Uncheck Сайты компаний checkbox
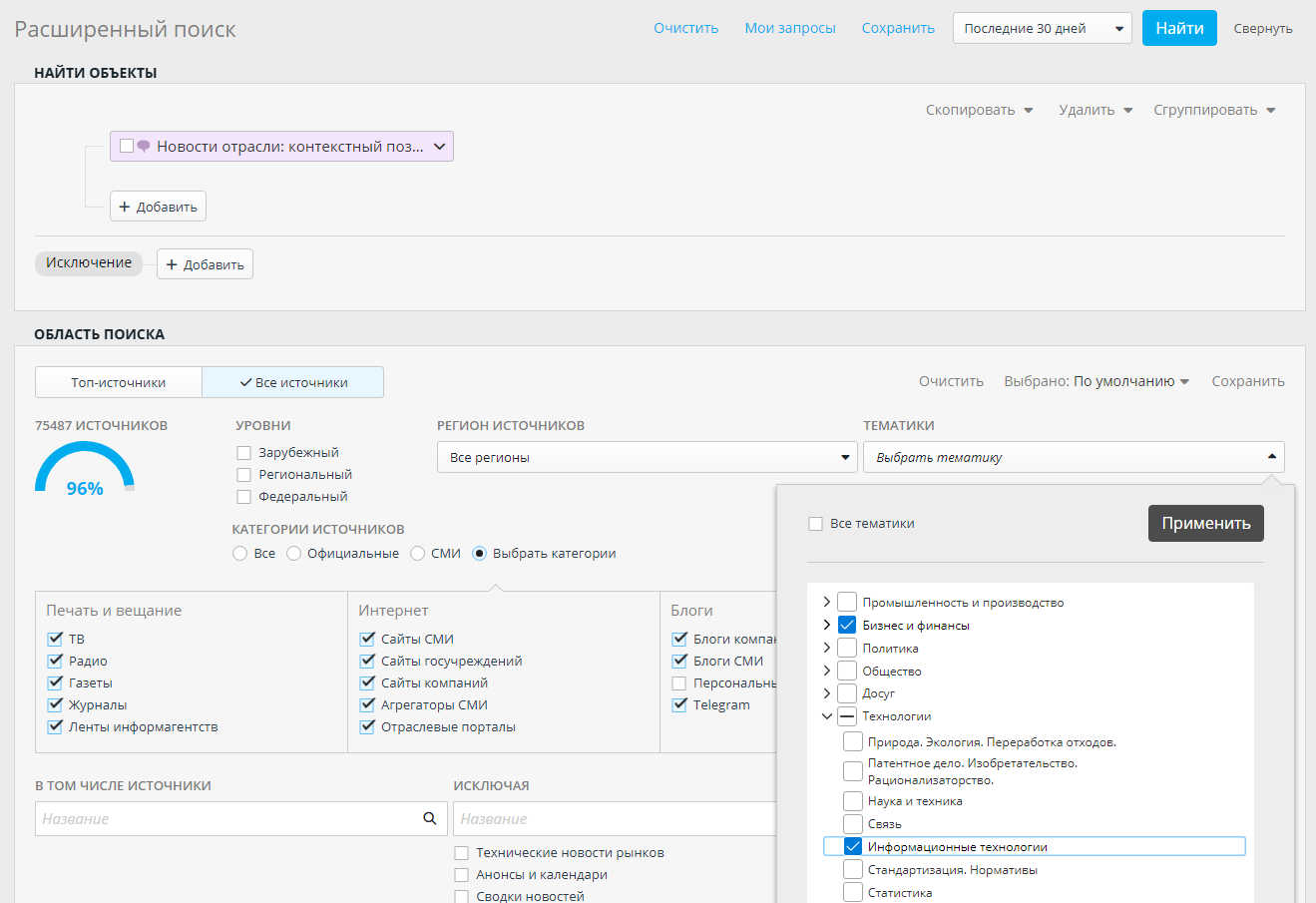The image size is (1316, 903). point(367,682)
